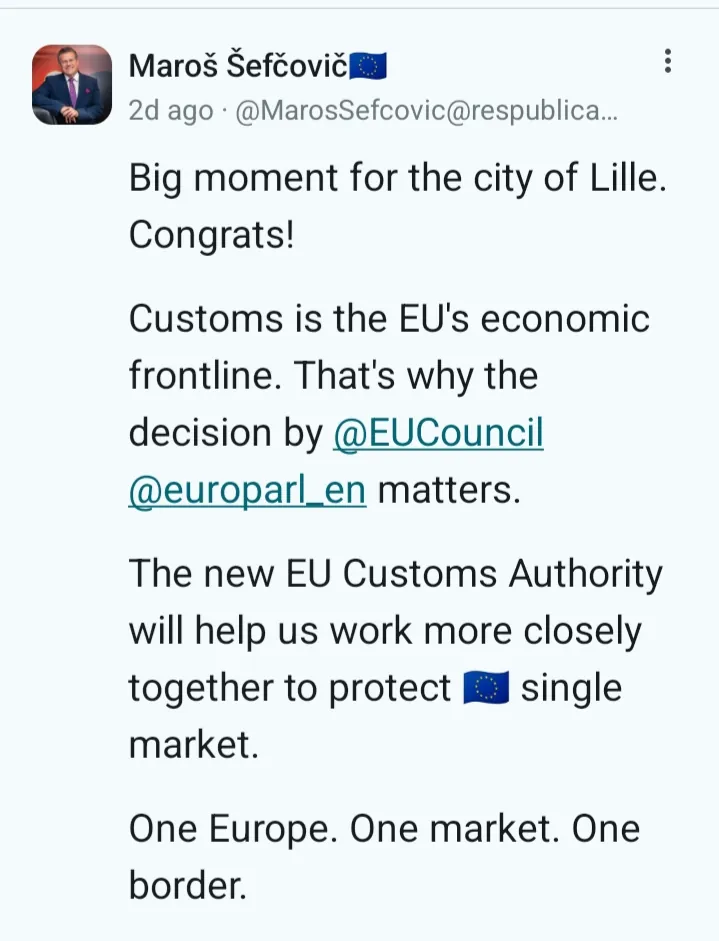Click the "frontline. That's why the" line
The height and width of the screenshot is (941, 719).
coord(333,376)
